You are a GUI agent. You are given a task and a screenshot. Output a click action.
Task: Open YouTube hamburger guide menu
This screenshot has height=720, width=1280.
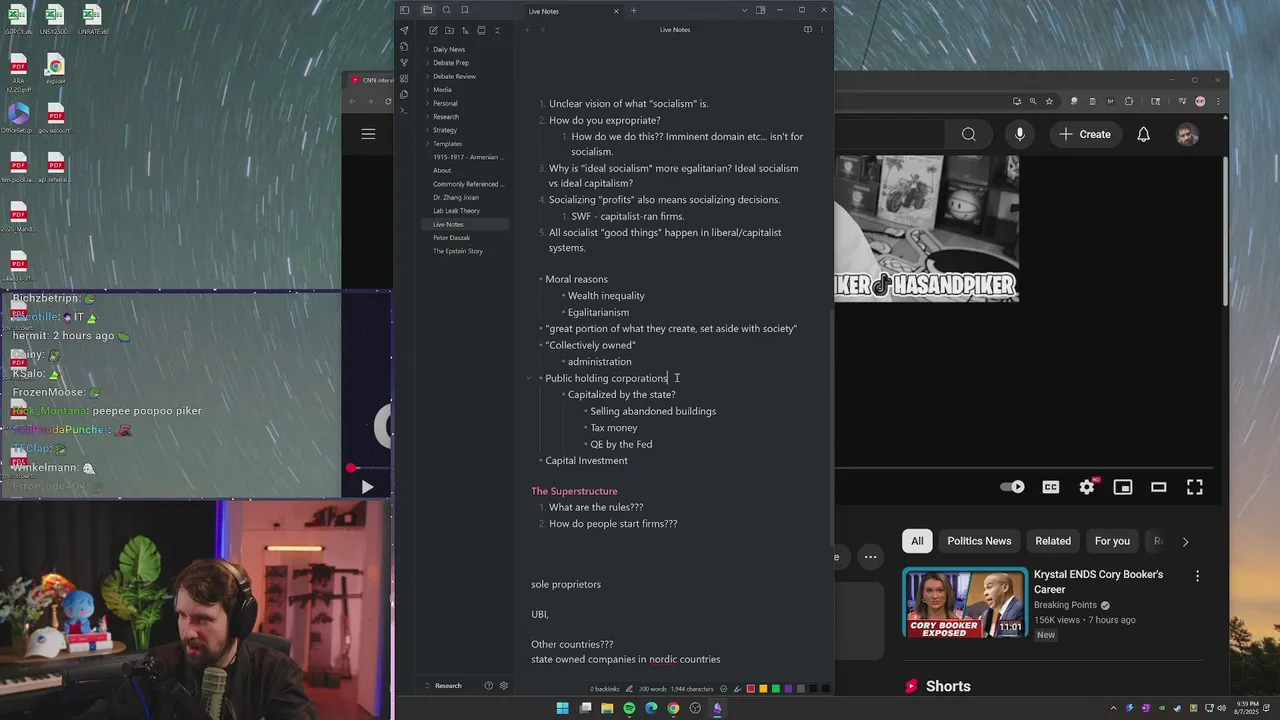(x=368, y=134)
